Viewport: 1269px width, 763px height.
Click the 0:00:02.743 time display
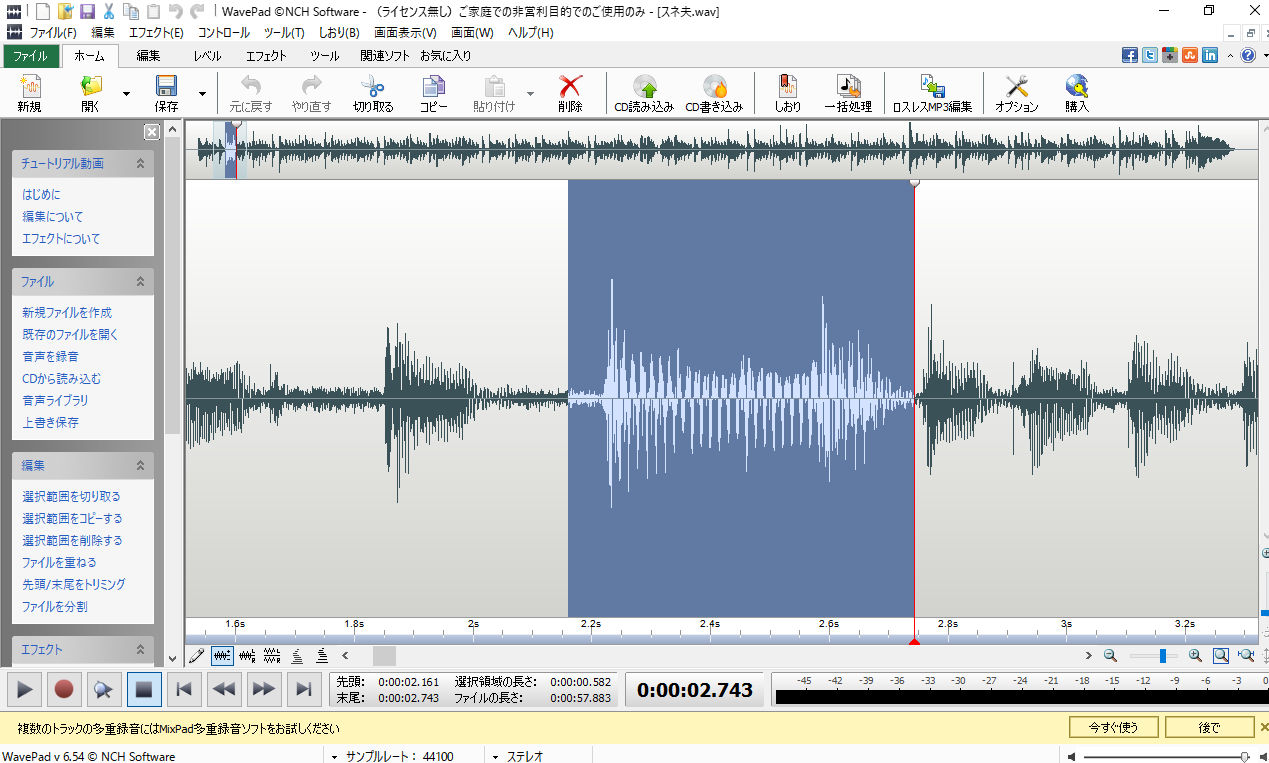click(695, 689)
